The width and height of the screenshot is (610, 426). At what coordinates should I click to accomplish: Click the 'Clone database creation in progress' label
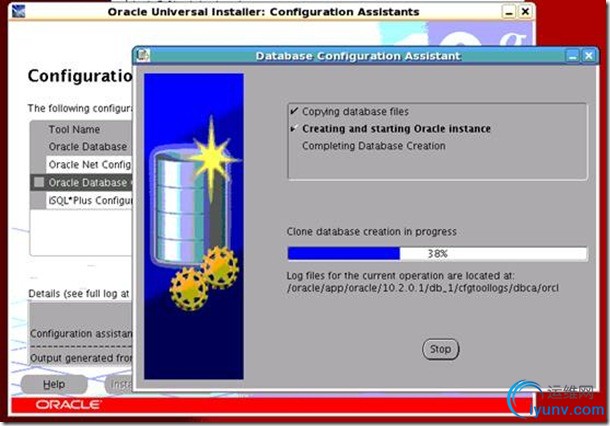[372, 232]
